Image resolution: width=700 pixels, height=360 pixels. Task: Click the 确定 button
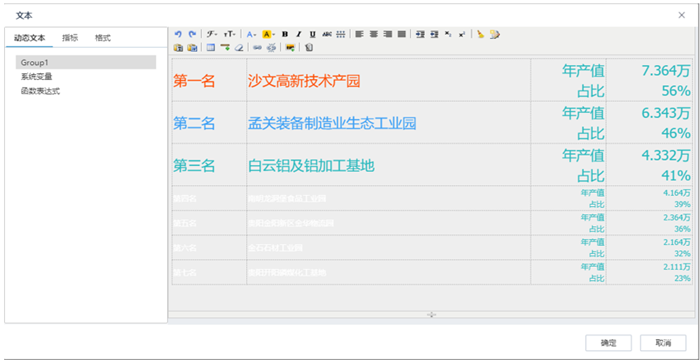(608, 343)
